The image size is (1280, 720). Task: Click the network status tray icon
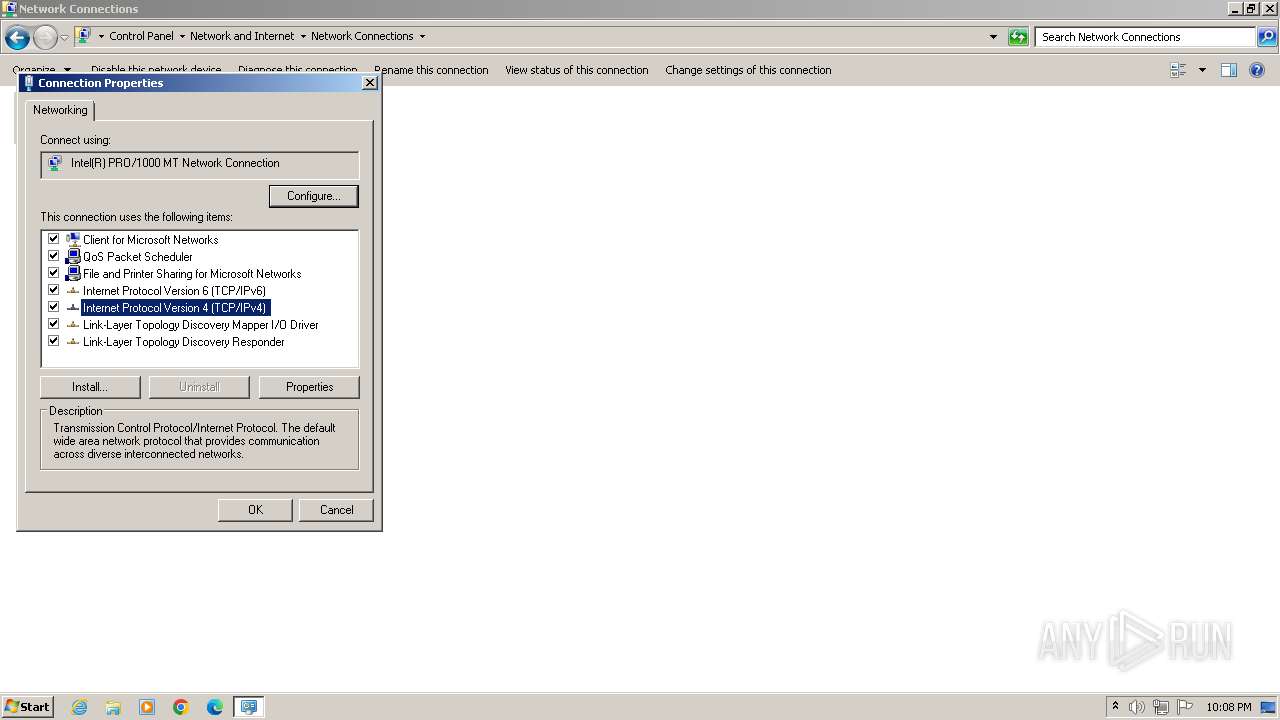pos(1161,707)
